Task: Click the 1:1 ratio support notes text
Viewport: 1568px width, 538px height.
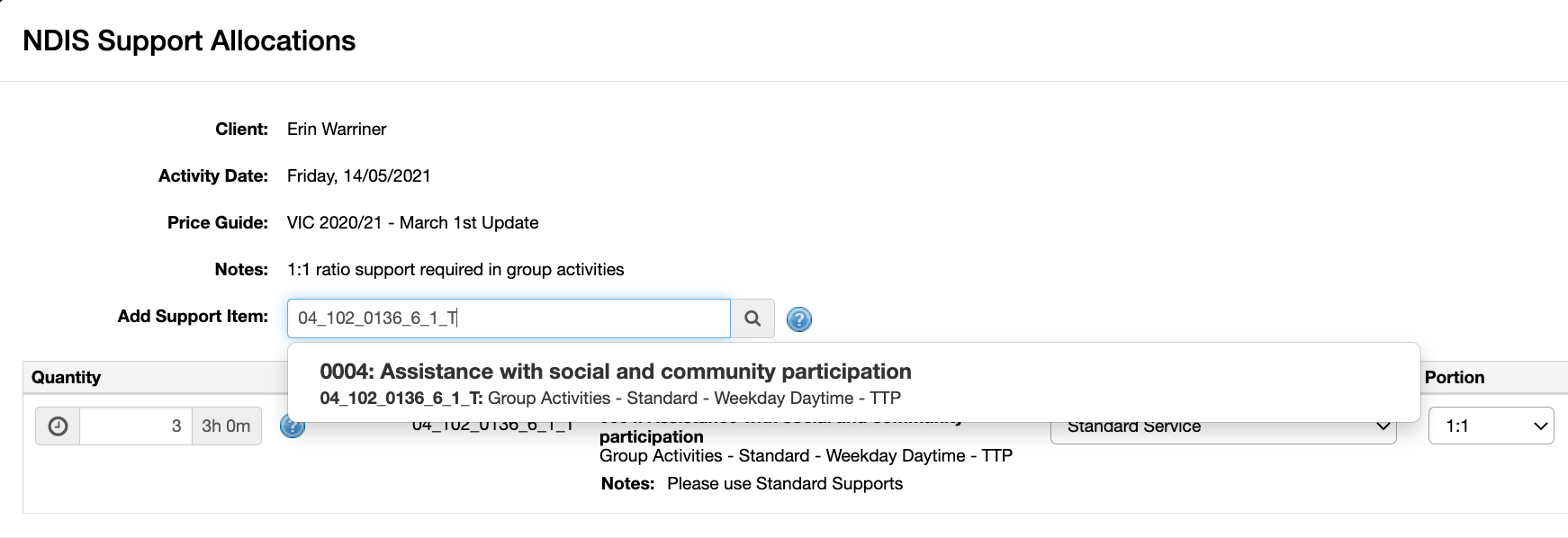Action: click(x=455, y=269)
